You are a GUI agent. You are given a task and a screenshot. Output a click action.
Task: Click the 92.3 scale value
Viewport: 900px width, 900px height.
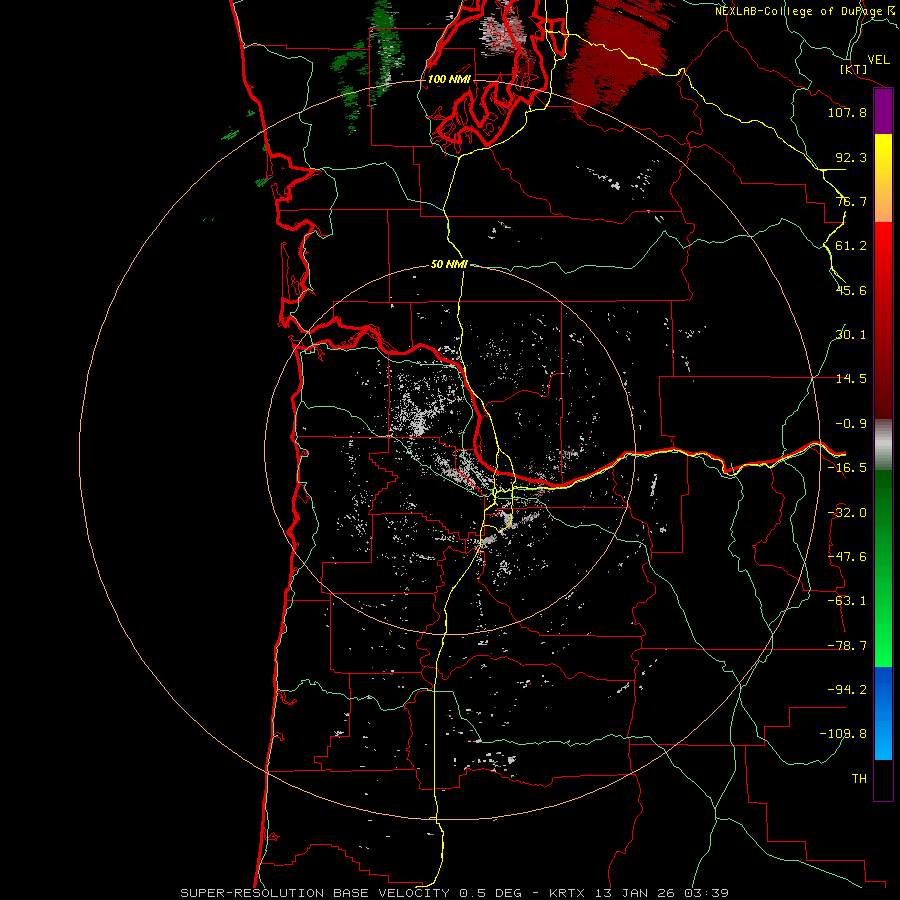click(x=851, y=157)
